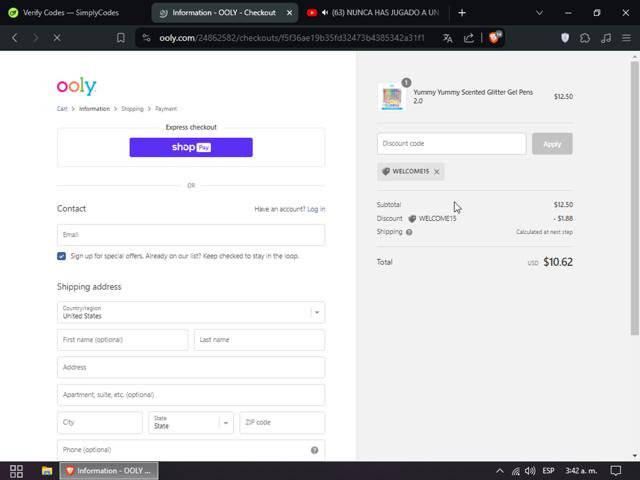
Task: Click the $10.62 total amount
Action: point(558,262)
